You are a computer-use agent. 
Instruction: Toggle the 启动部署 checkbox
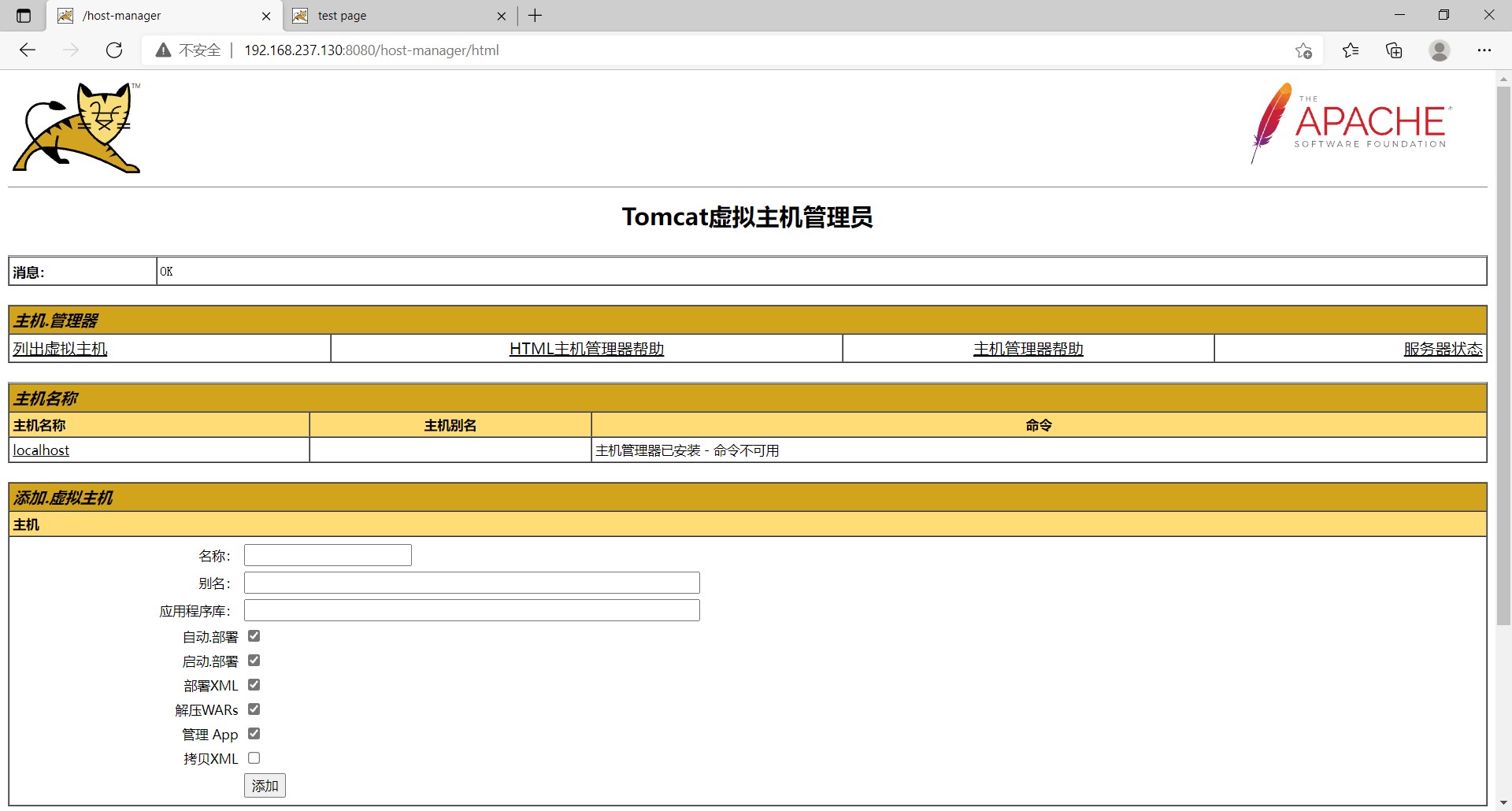254,661
